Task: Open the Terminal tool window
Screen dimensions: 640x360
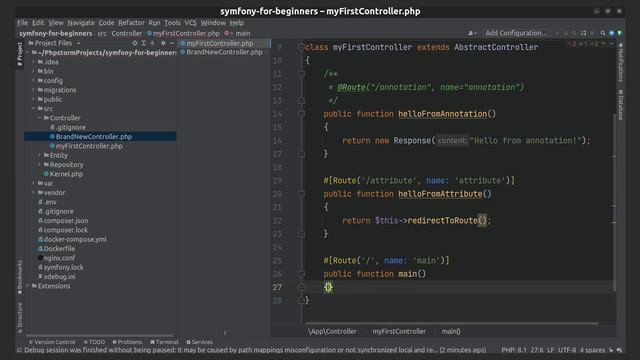Action: [x=164, y=342]
